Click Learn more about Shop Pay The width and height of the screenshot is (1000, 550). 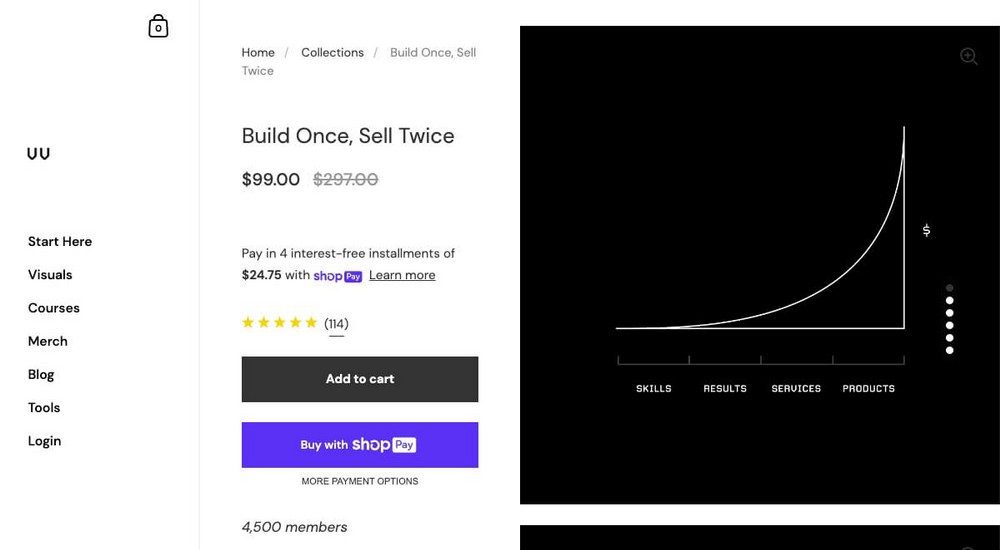[402, 276]
